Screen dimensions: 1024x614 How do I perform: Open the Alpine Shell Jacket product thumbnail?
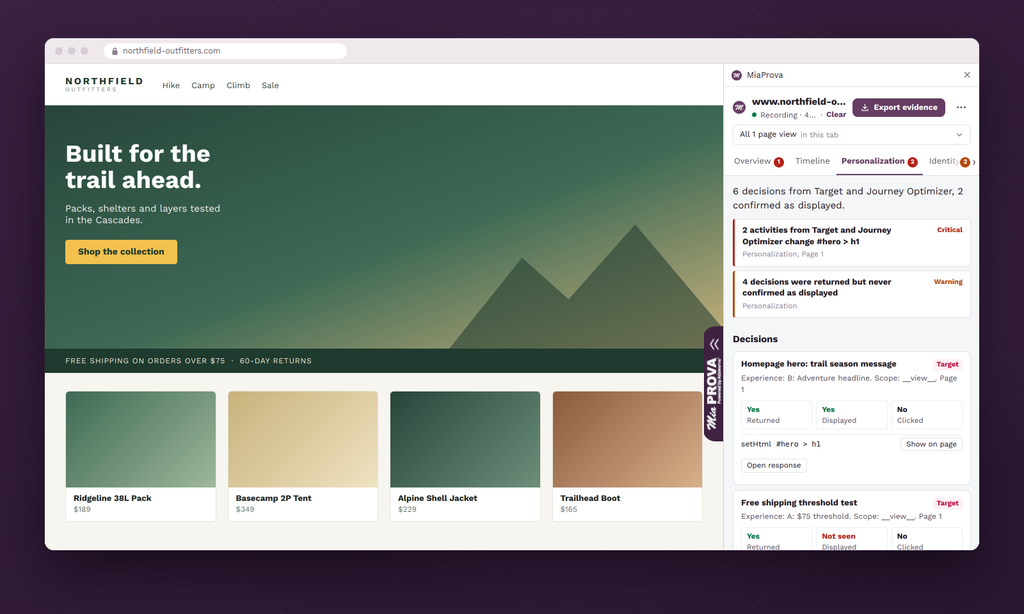[465, 439]
